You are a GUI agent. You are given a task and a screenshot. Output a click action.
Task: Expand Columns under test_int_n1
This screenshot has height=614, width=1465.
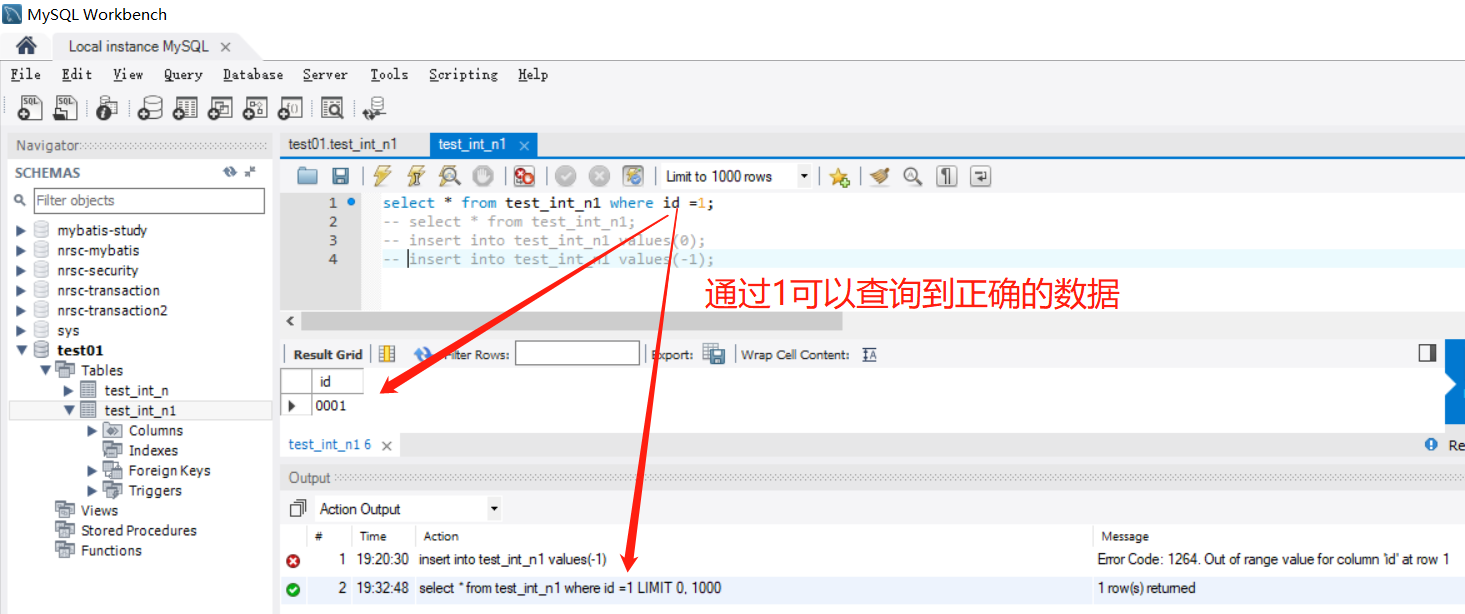[93, 431]
